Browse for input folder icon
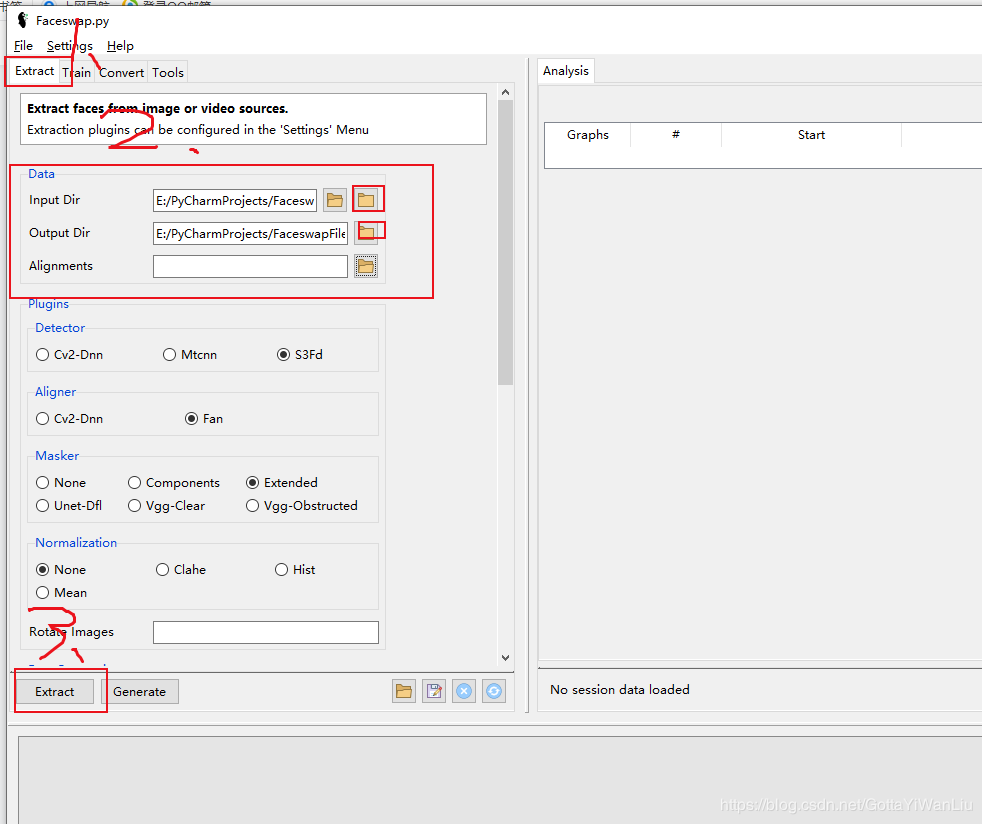Screen dimensions: 982x824 (x=366, y=200)
